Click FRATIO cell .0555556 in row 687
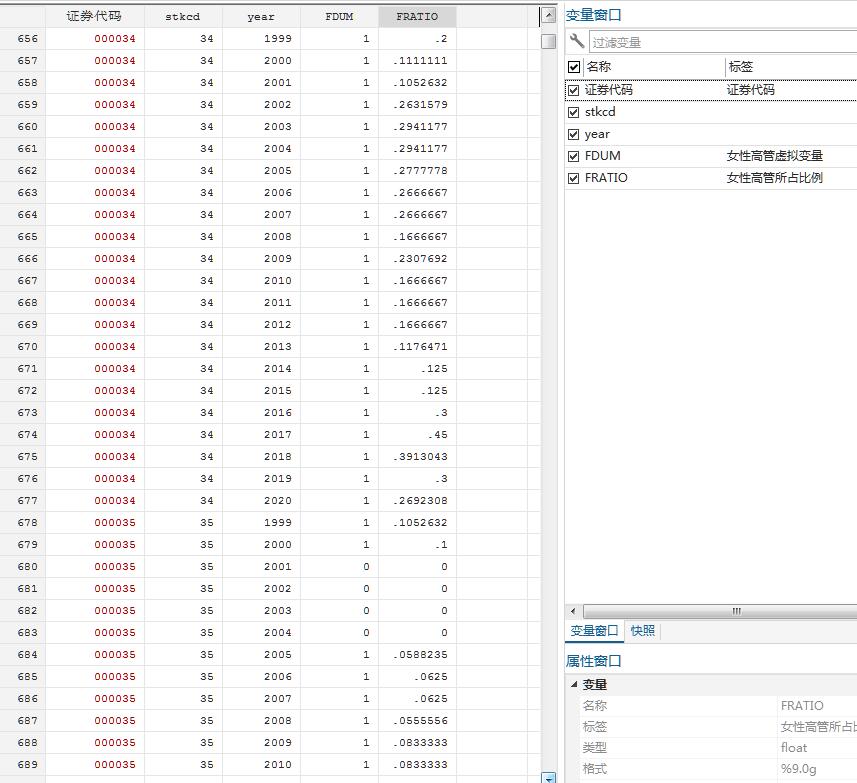Image resolution: width=857 pixels, height=783 pixels. click(x=418, y=720)
